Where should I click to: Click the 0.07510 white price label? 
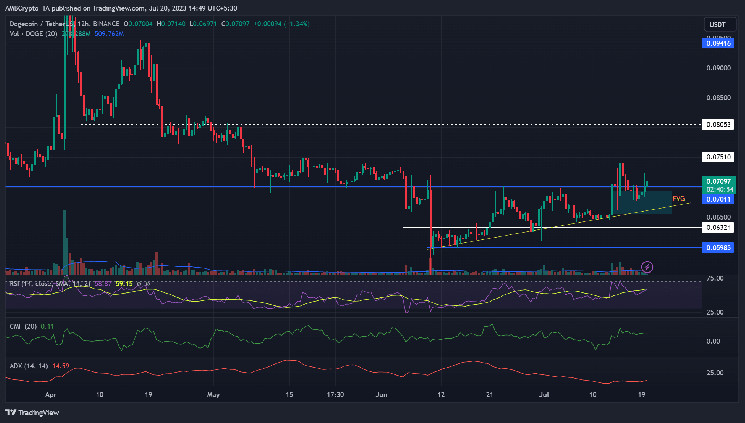(716, 156)
